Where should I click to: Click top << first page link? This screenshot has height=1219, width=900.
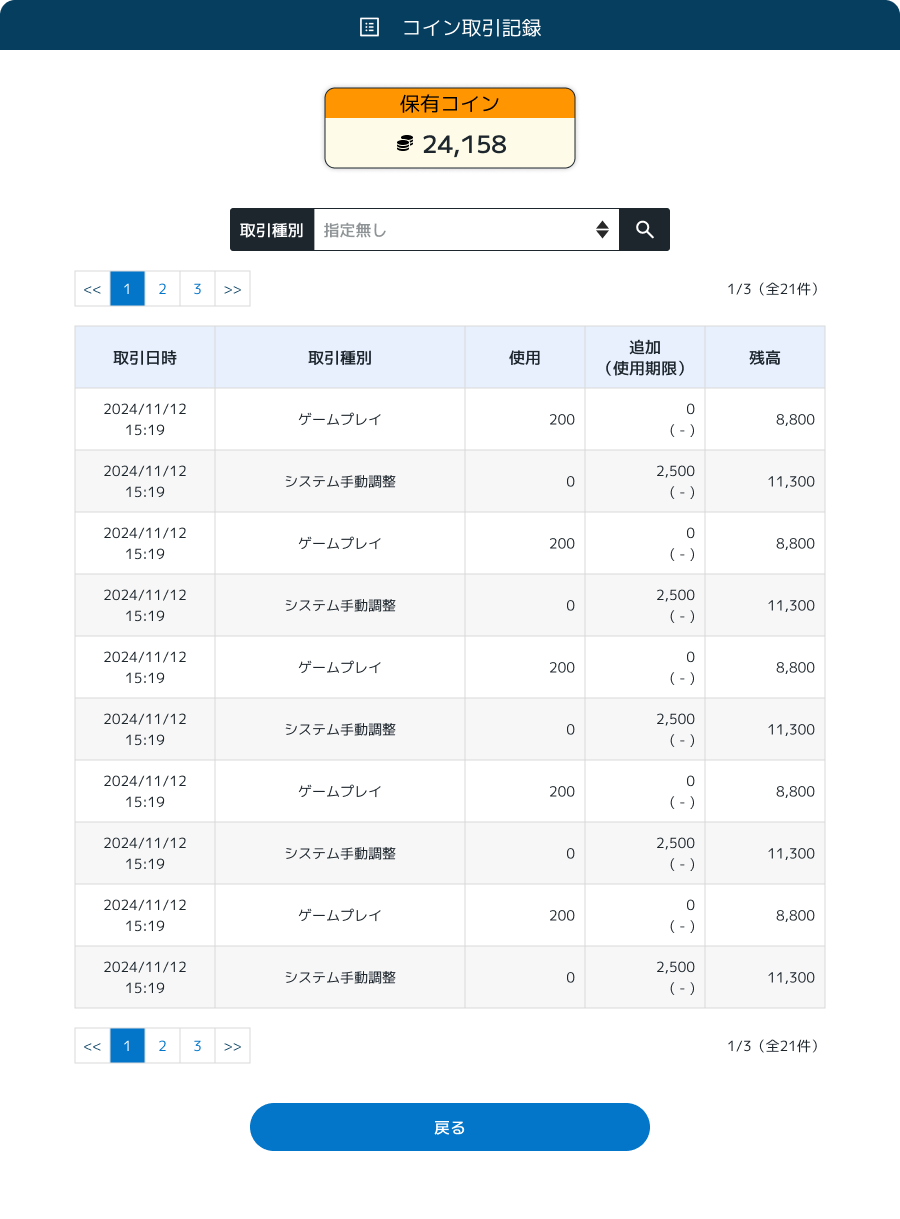pos(92,289)
